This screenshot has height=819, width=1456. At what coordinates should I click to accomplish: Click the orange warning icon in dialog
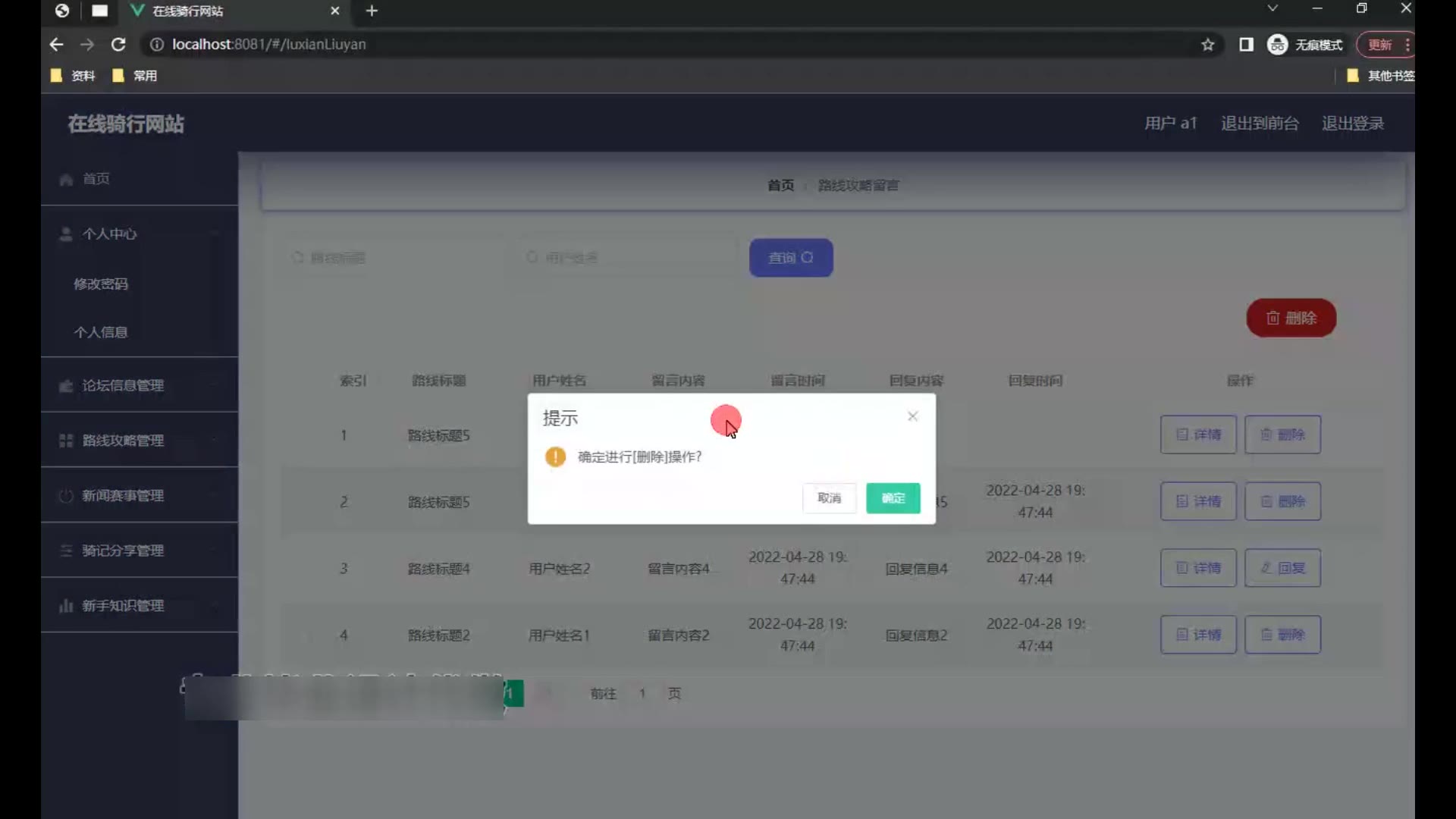coord(555,457)
